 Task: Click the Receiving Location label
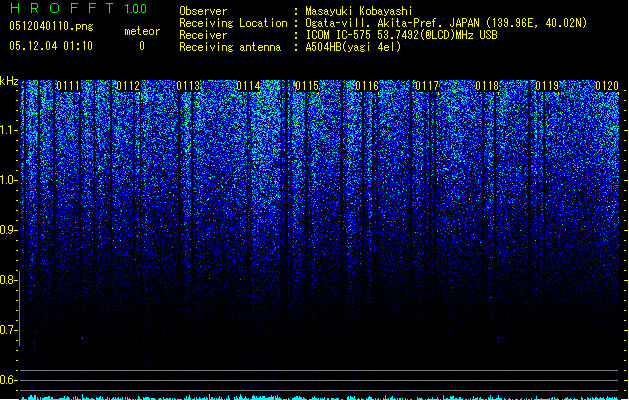pos(233,23)
